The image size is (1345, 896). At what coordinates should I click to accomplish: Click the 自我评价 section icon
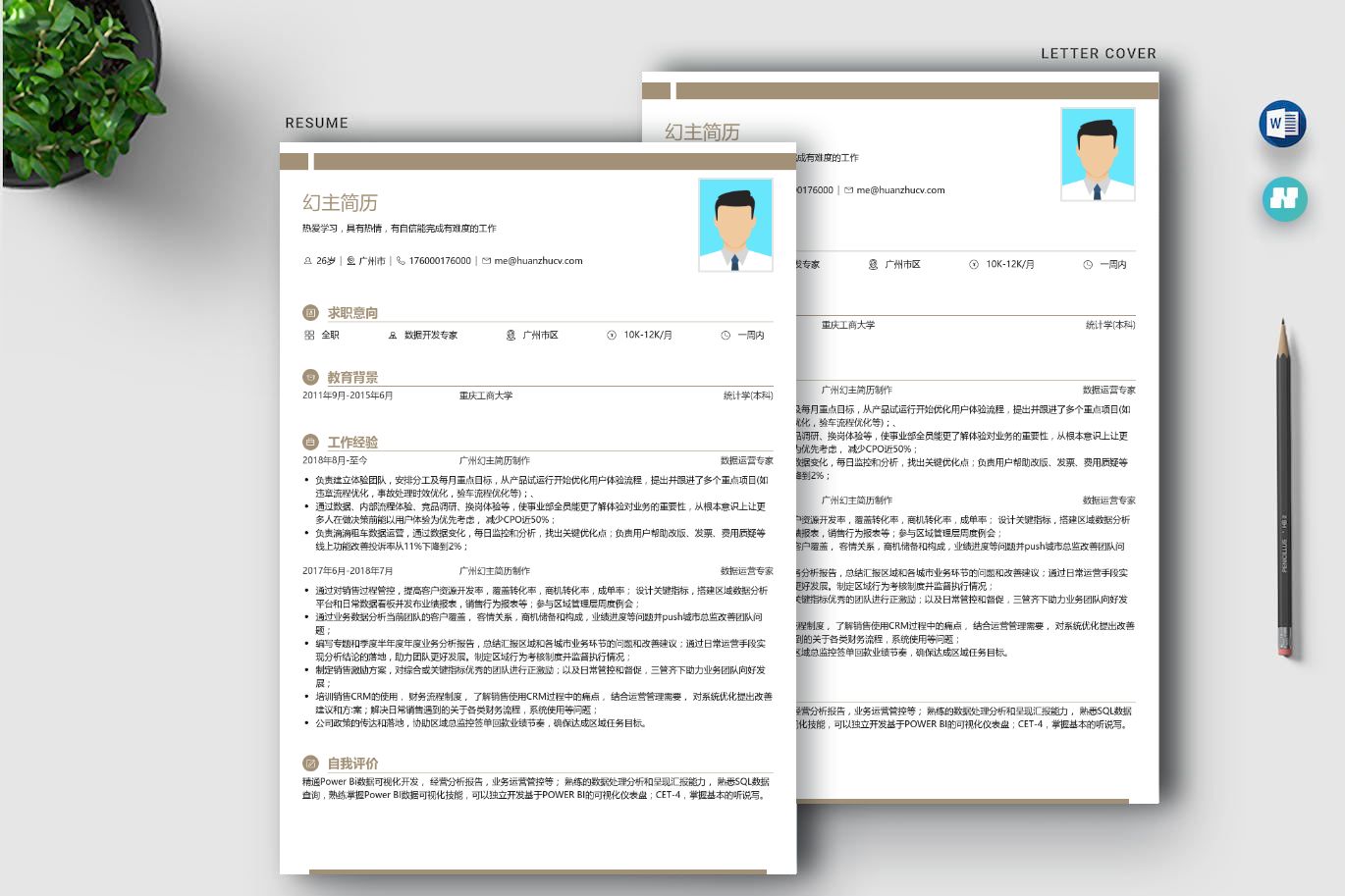310,763
